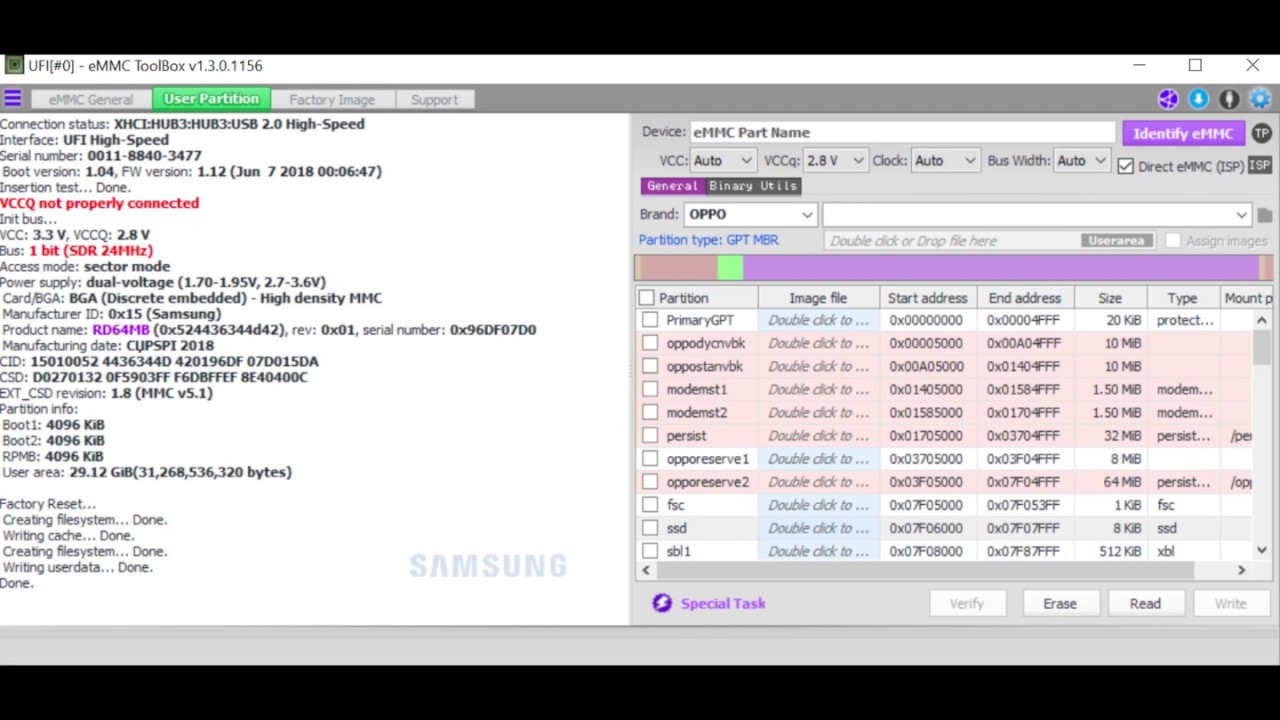Click the green segment in partition map bar
The width and height of the screenshot is (1280, 720).
click(x=730, y=268)
